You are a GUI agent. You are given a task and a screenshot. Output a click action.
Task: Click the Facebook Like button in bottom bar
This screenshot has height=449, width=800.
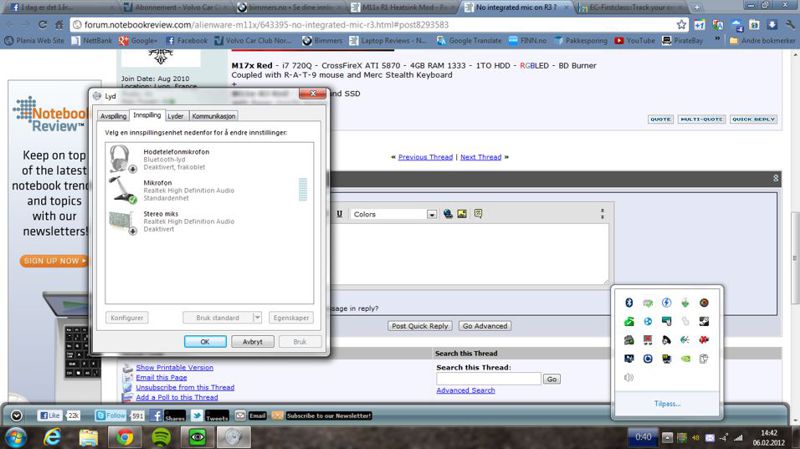(x=52, y=416)
